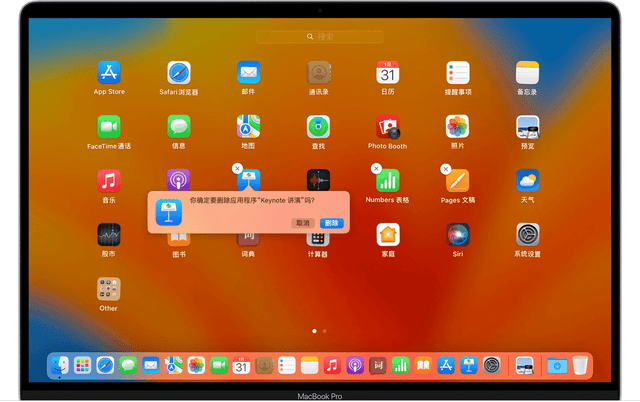Image resolution: width=640 pixels, height=402 pixels.
Task: Launch 预览 from the Launchpad grid
Action: pyautogui.click(x=527, y=127)
